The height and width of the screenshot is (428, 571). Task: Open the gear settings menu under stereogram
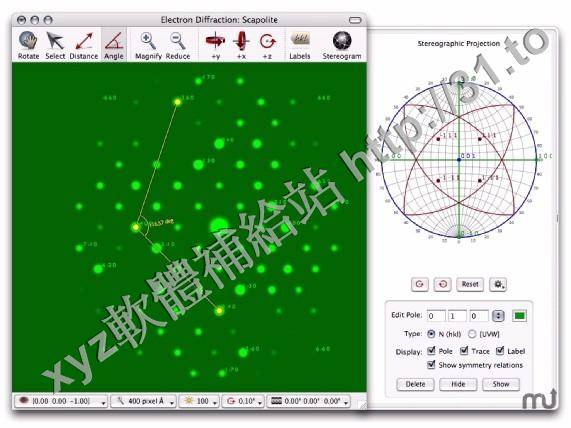point(498,284)
